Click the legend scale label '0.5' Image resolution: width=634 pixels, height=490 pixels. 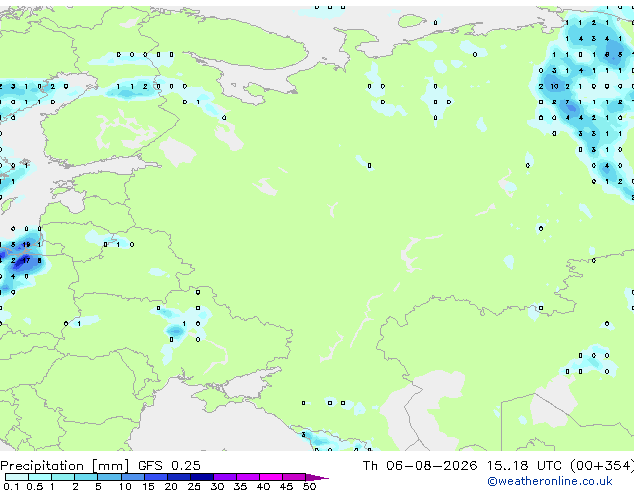(x=35, y=486)
